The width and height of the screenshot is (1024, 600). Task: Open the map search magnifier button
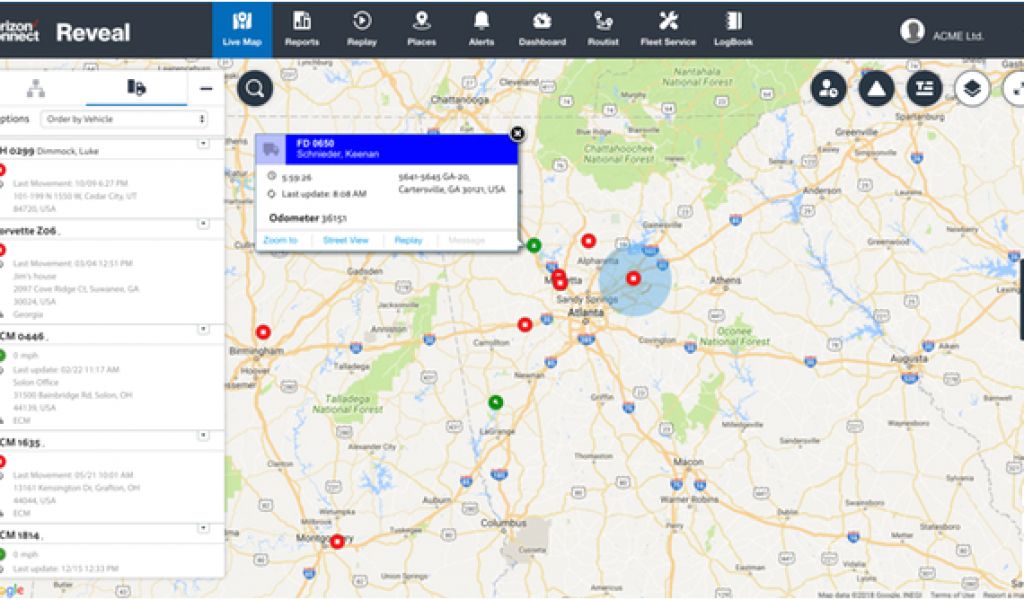tap(255, 88)
